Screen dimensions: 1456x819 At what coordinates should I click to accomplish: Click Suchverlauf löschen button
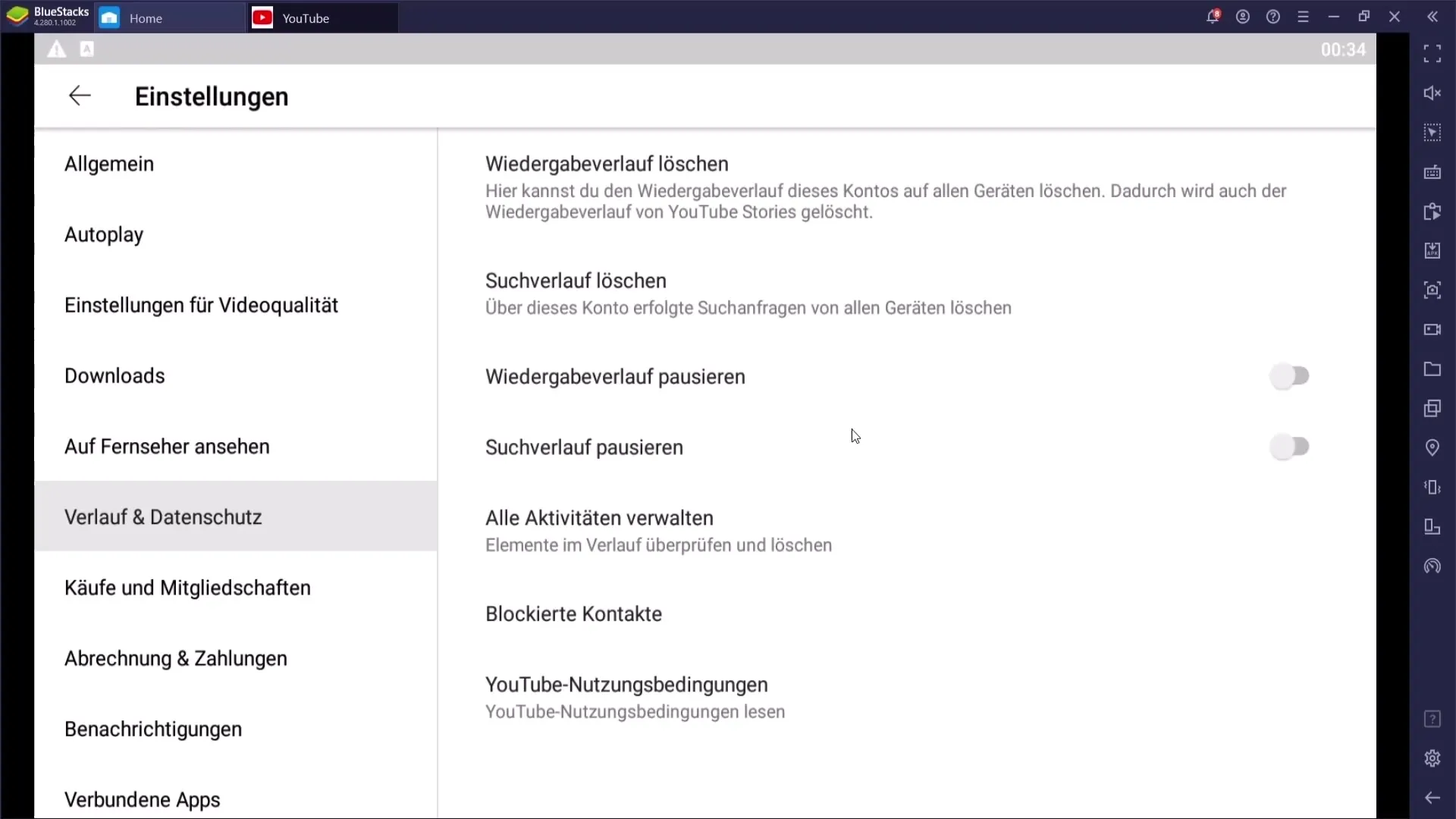tap(577, 281)
